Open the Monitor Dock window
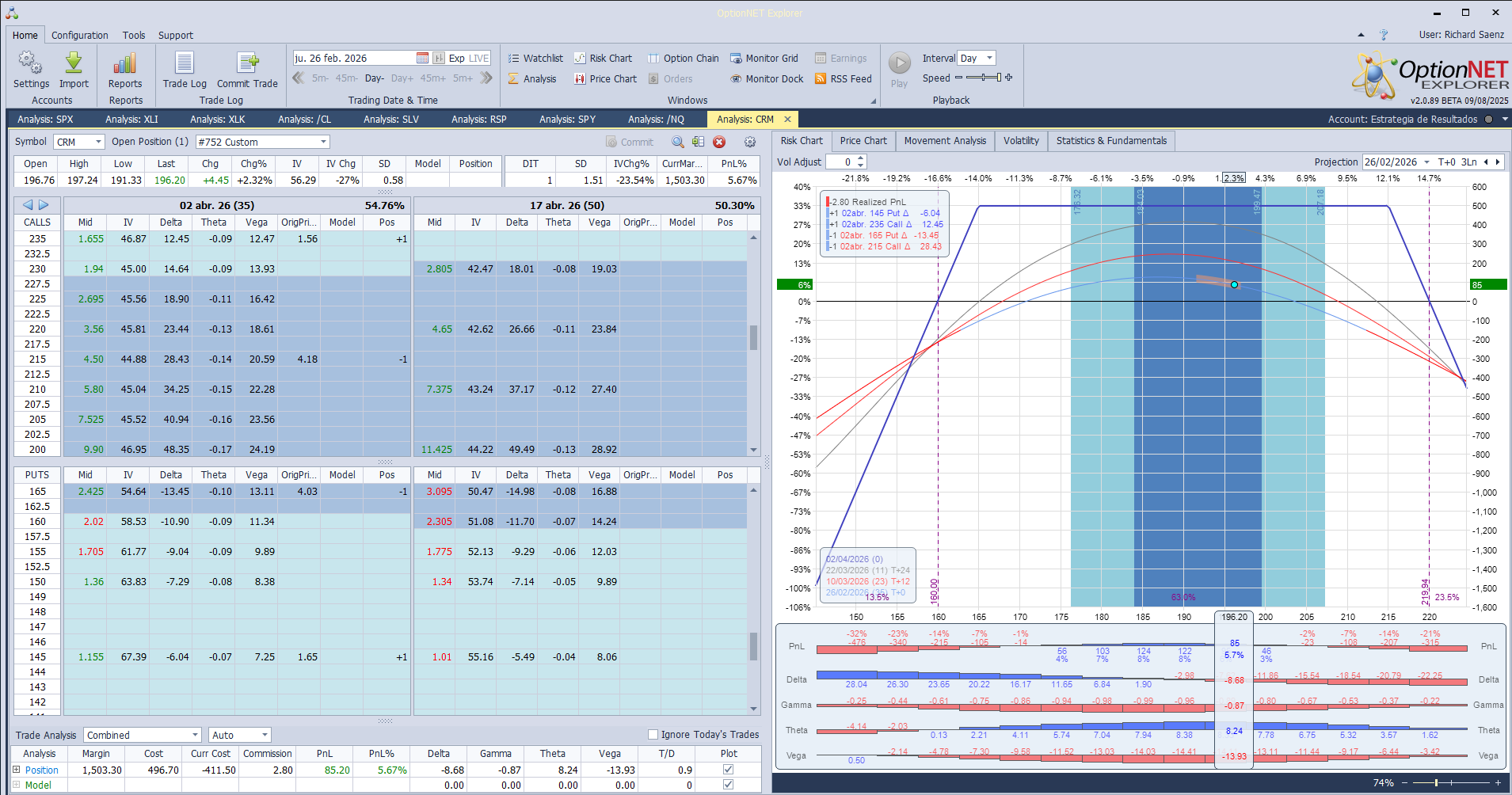 pos(767,78)
